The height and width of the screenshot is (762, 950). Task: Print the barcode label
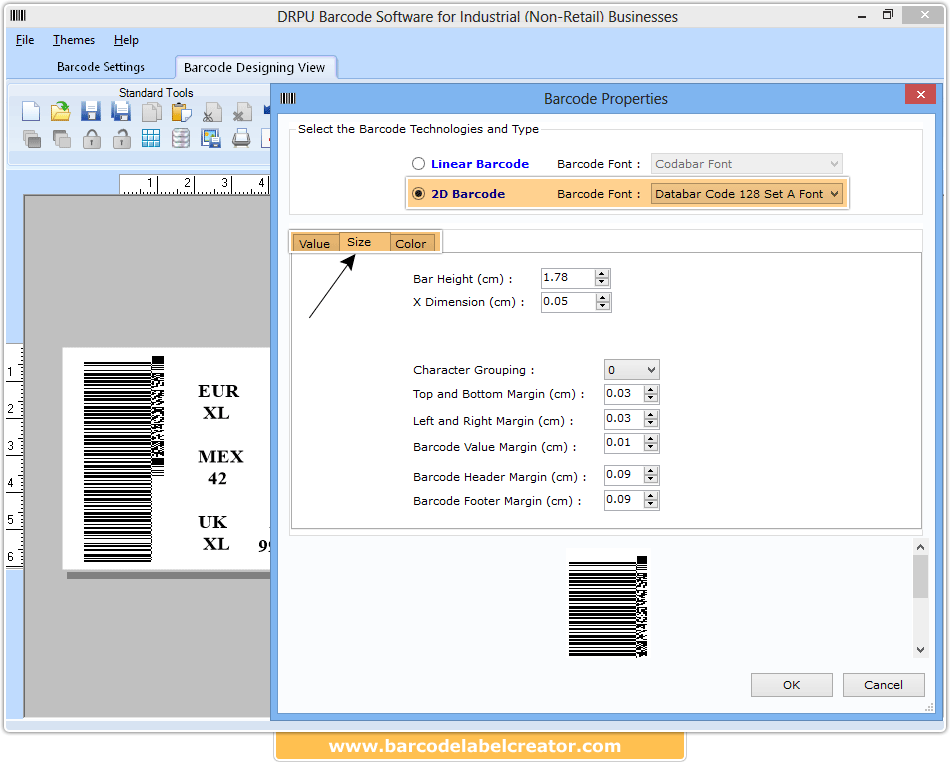240,139
